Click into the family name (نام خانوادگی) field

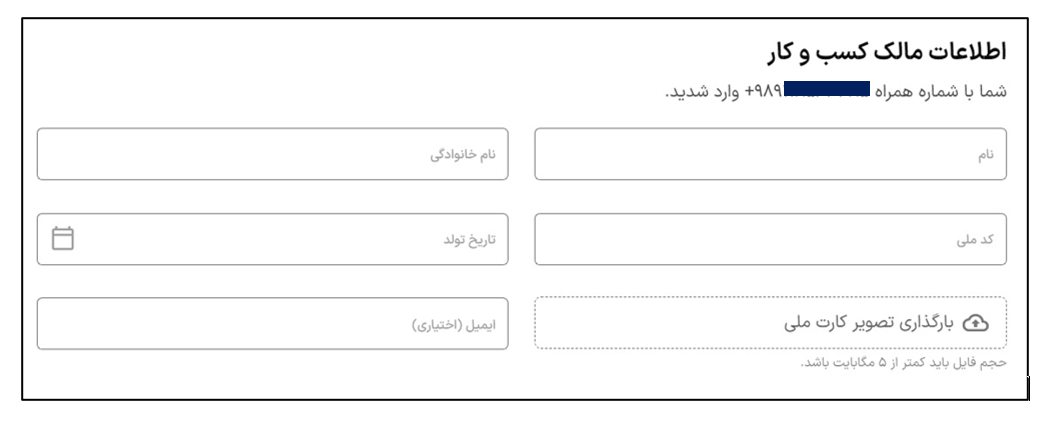pyautogui.click(x=272, y=154)
